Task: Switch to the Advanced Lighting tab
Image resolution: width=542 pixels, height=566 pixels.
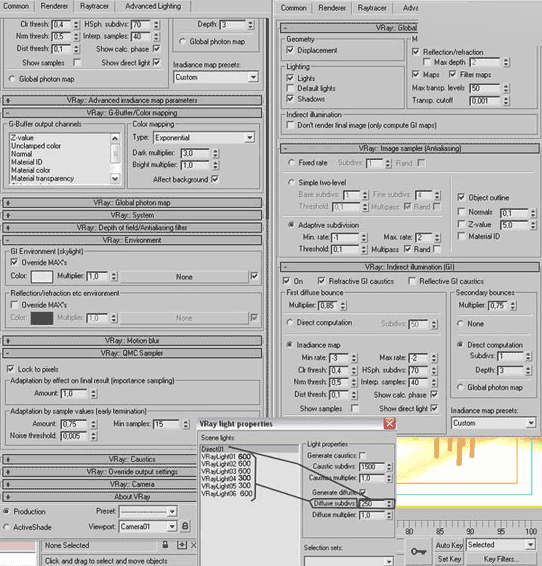Action: pyautogui.click(x=153, y=6)
